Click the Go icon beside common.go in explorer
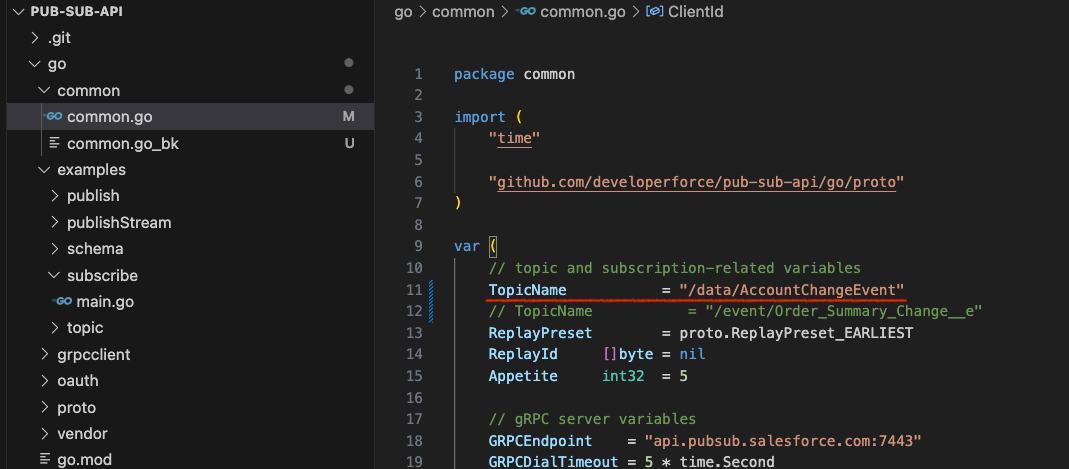1069x469 pixels. (52, 117)
